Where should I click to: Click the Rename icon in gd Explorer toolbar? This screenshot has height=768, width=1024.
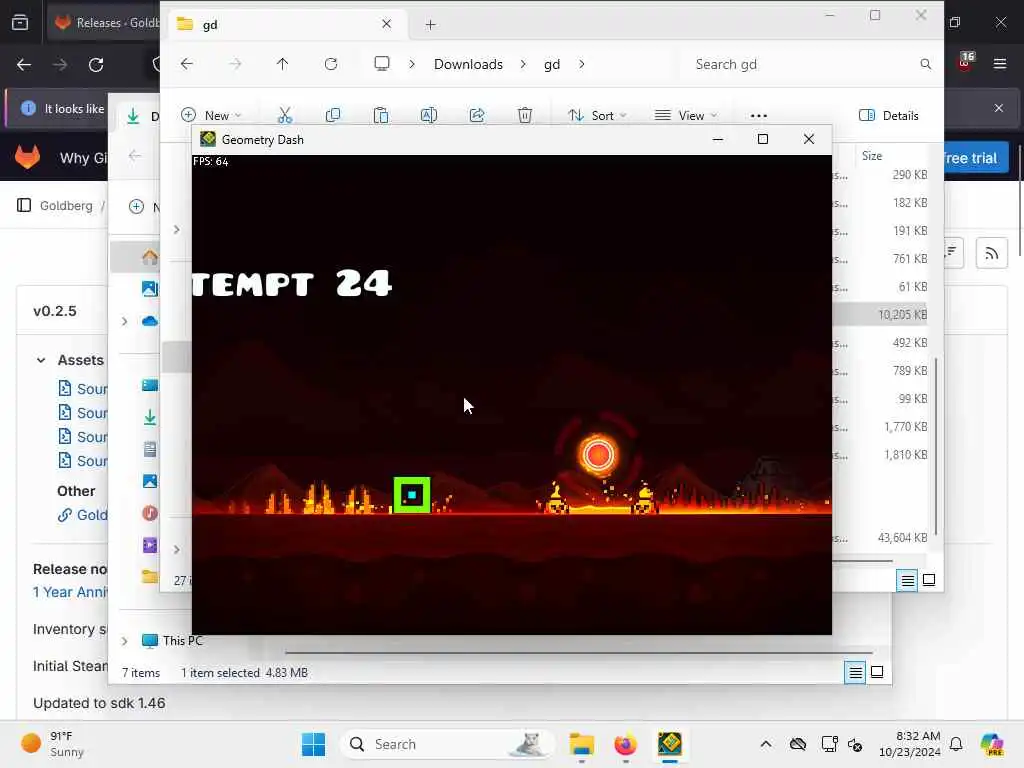428,116
